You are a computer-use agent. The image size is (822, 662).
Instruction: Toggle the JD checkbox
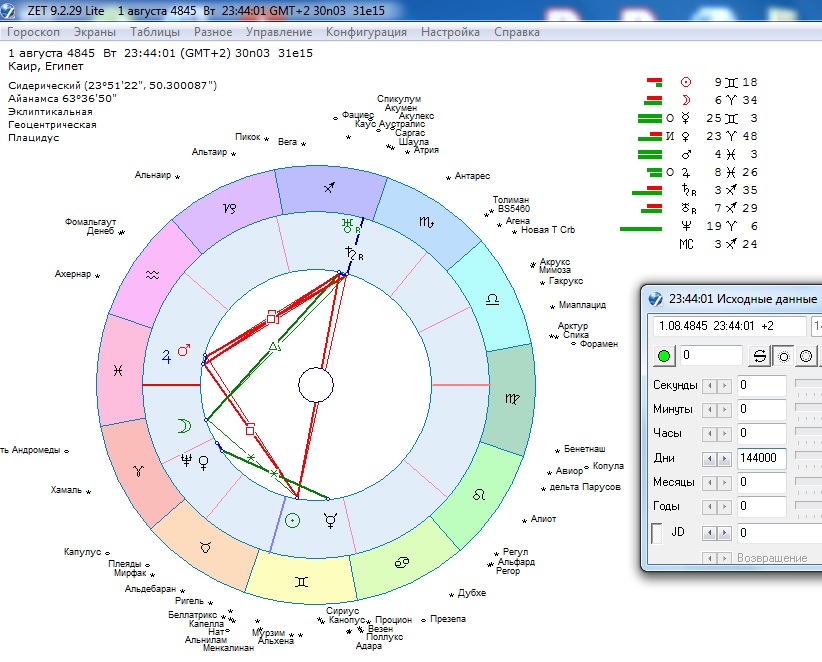pos(657,533)
